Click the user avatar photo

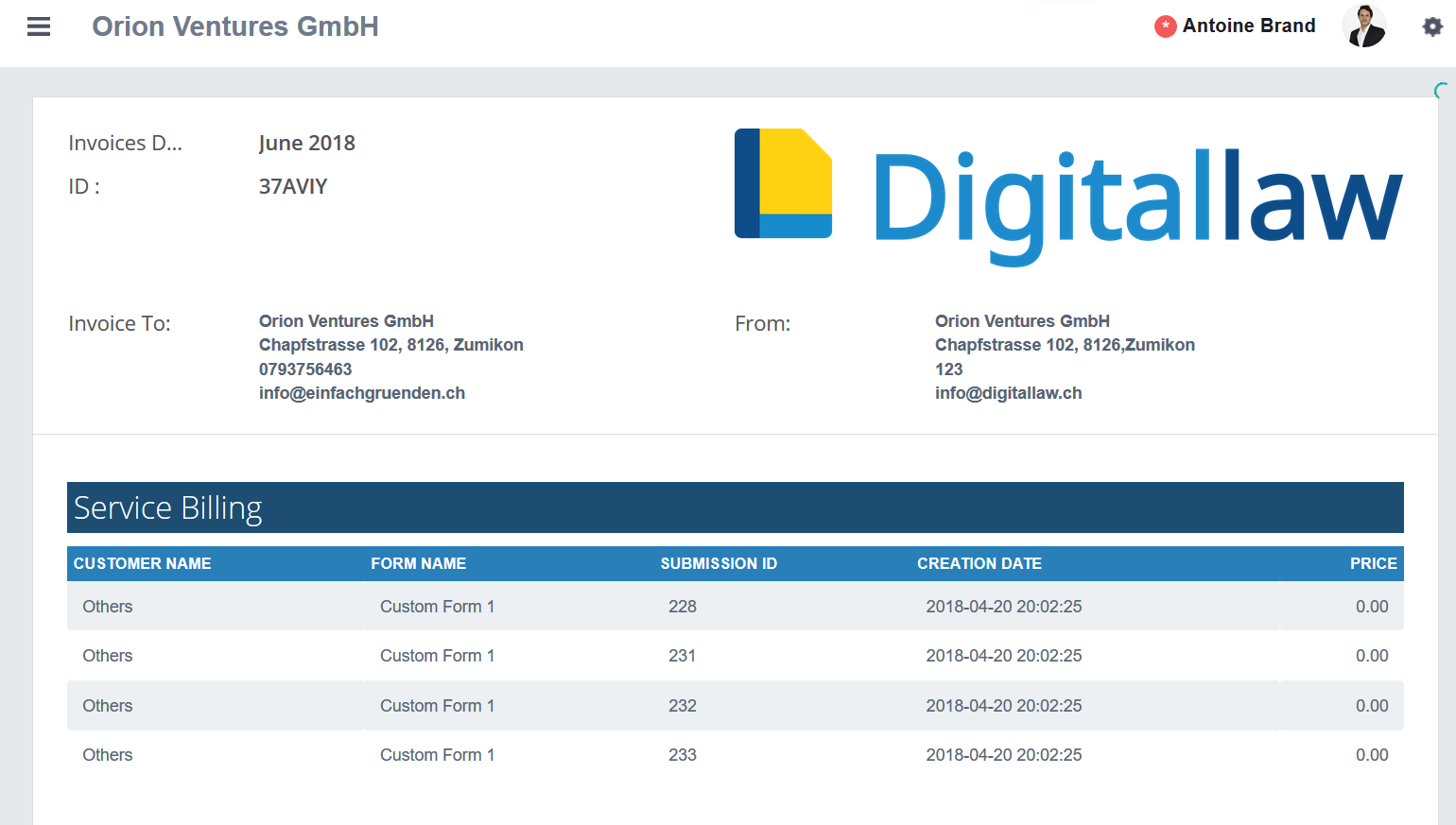point(1363,26)
